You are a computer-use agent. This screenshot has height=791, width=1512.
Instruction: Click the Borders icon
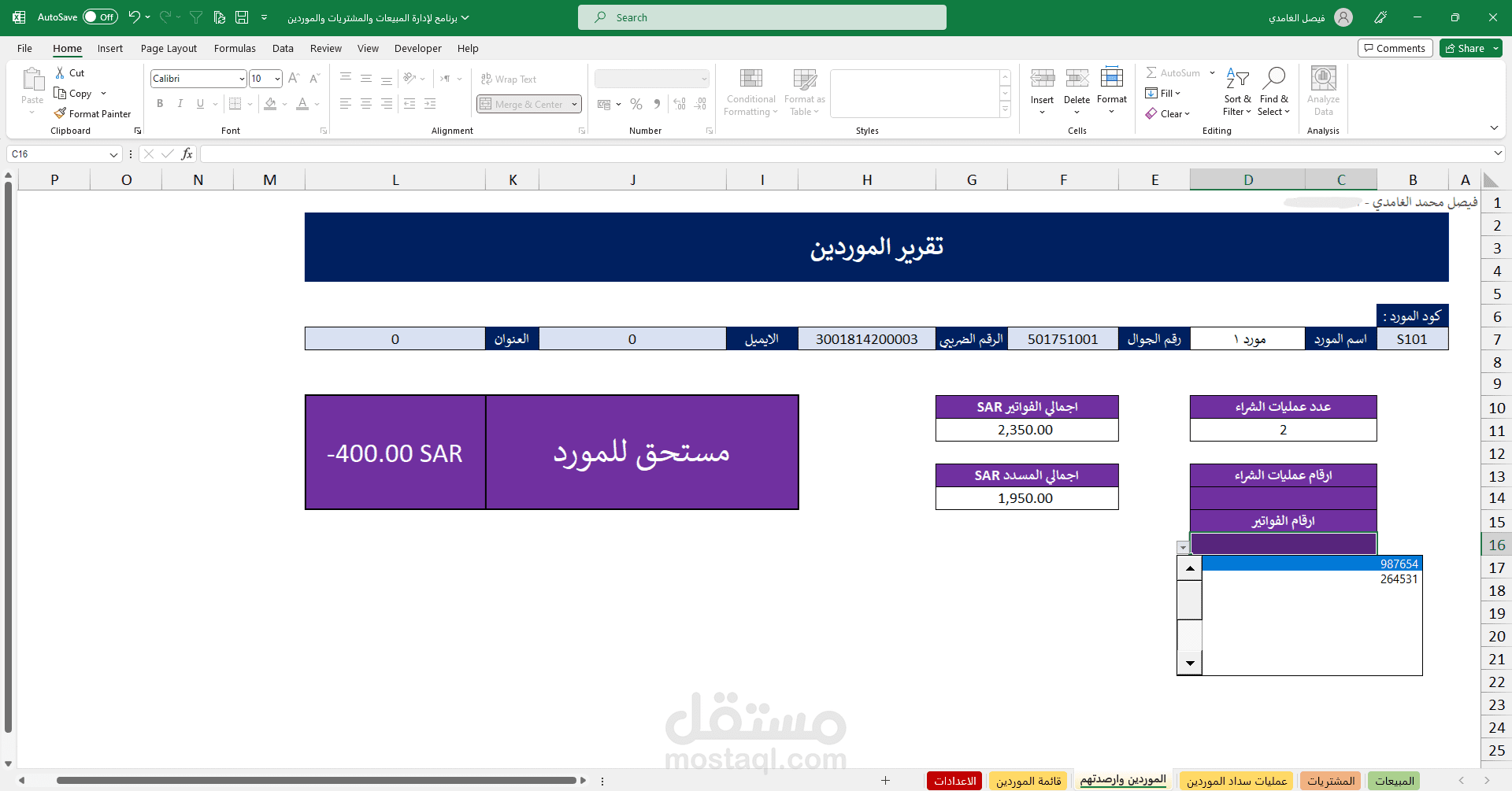[x=235, y=103]
